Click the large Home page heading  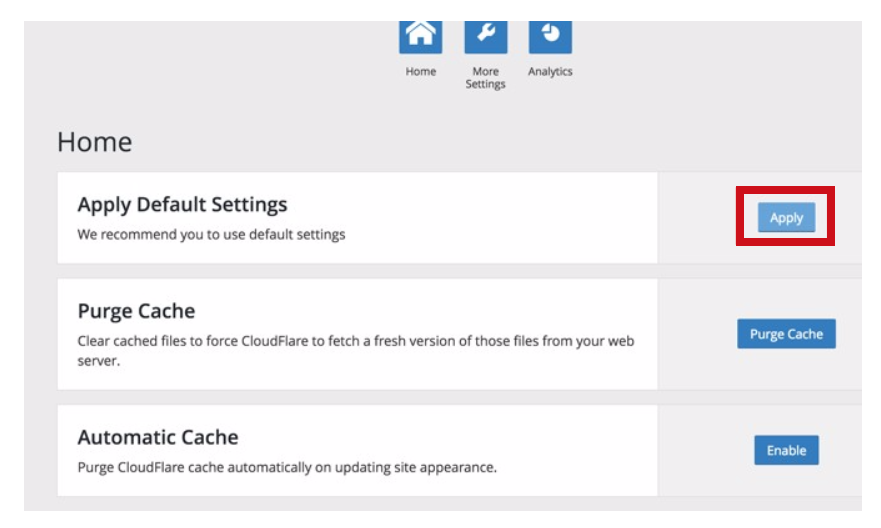[95, 142]
